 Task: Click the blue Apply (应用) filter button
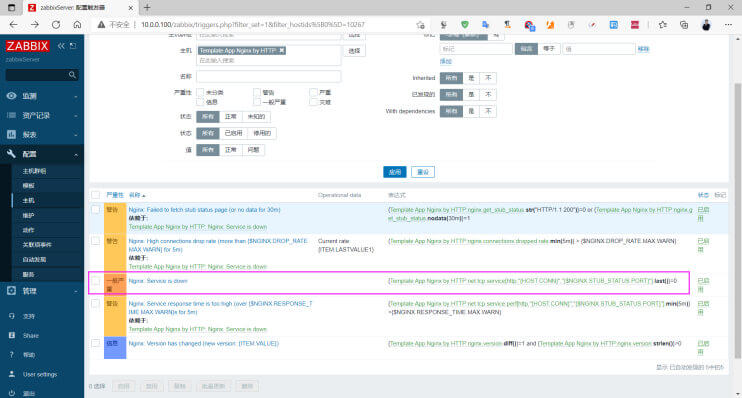pos(395,172)
